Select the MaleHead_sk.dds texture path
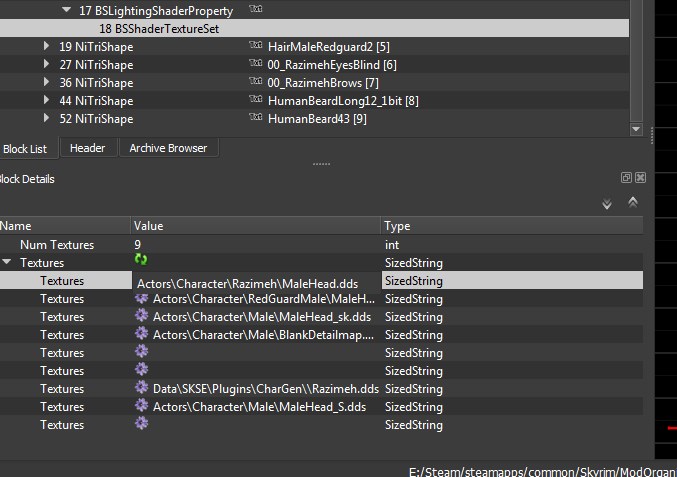The width and height of the screenshot is (677, 477). (x=262, y=317)
